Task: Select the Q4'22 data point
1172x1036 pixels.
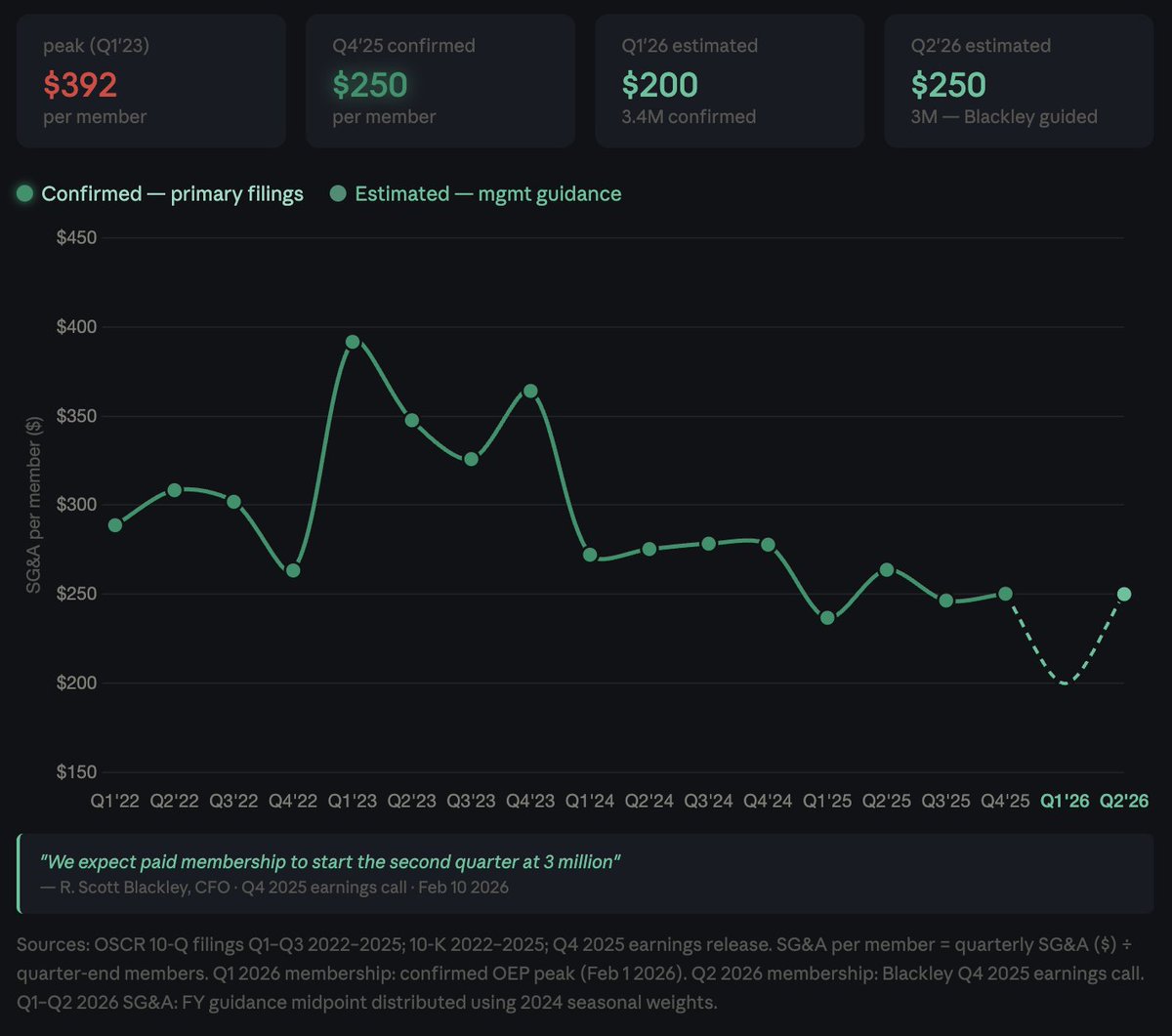Action: 293,570
